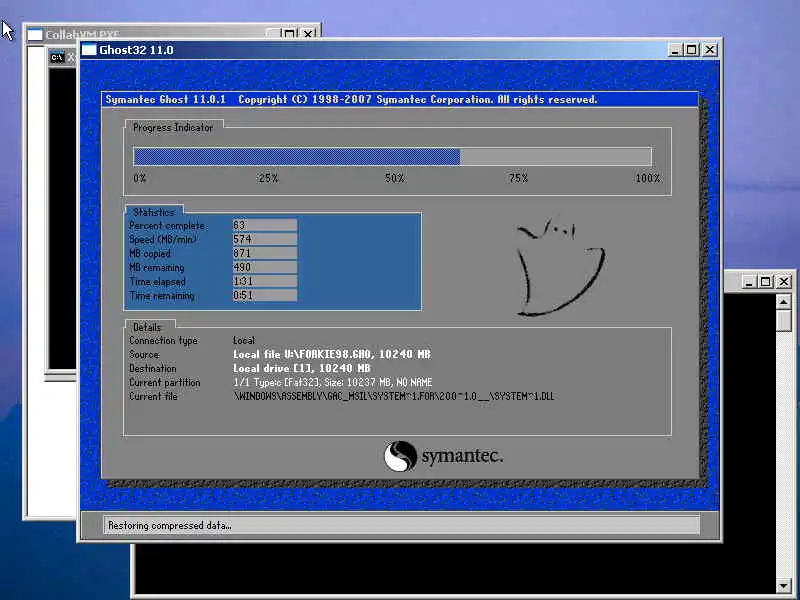Click the unfilled part of the progress bar

point(556,157)
